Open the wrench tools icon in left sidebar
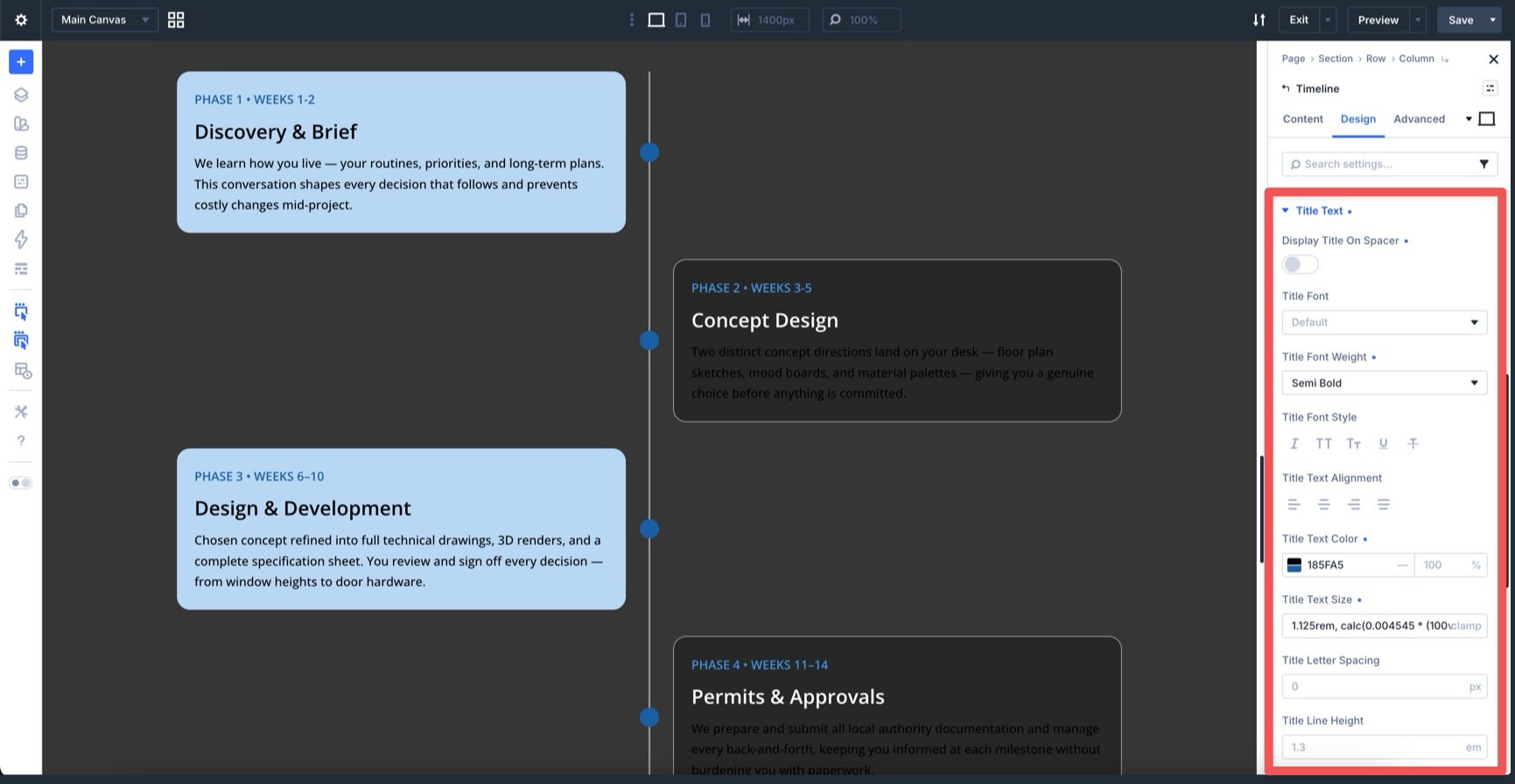The height and width of the screenshot is (784, 1515). click(21, 411)
